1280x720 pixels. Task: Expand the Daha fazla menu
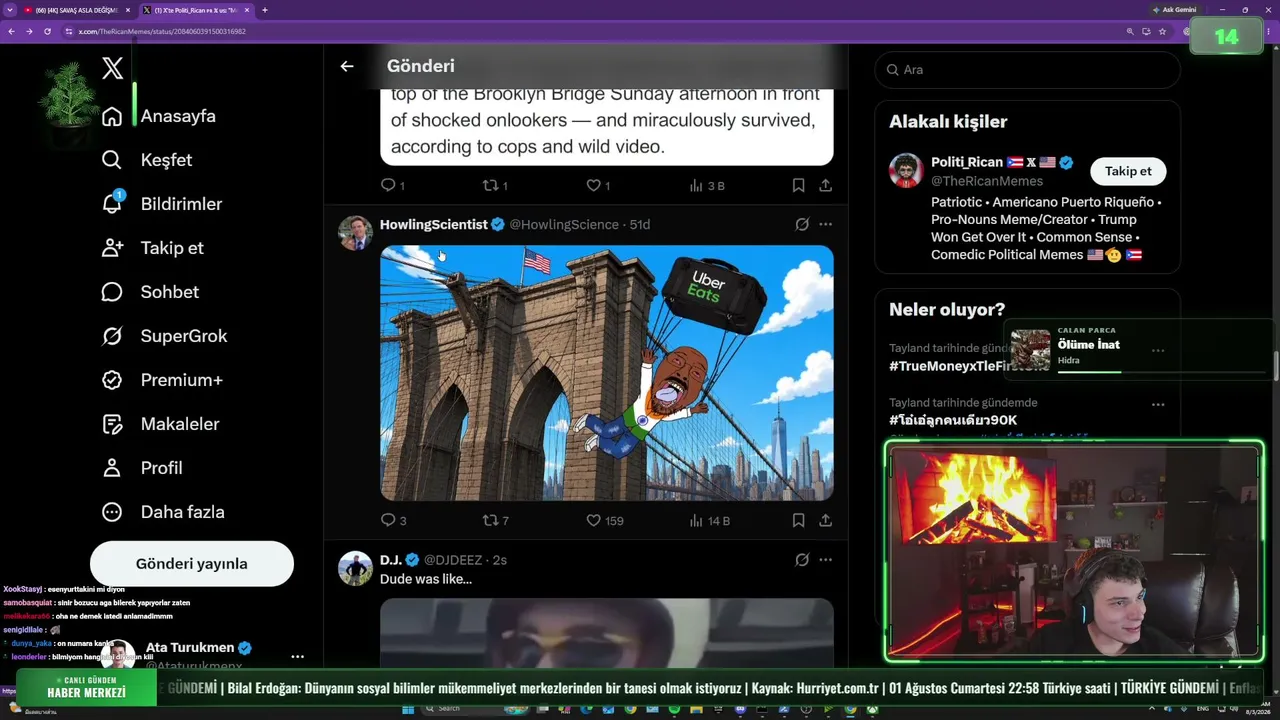163,512
